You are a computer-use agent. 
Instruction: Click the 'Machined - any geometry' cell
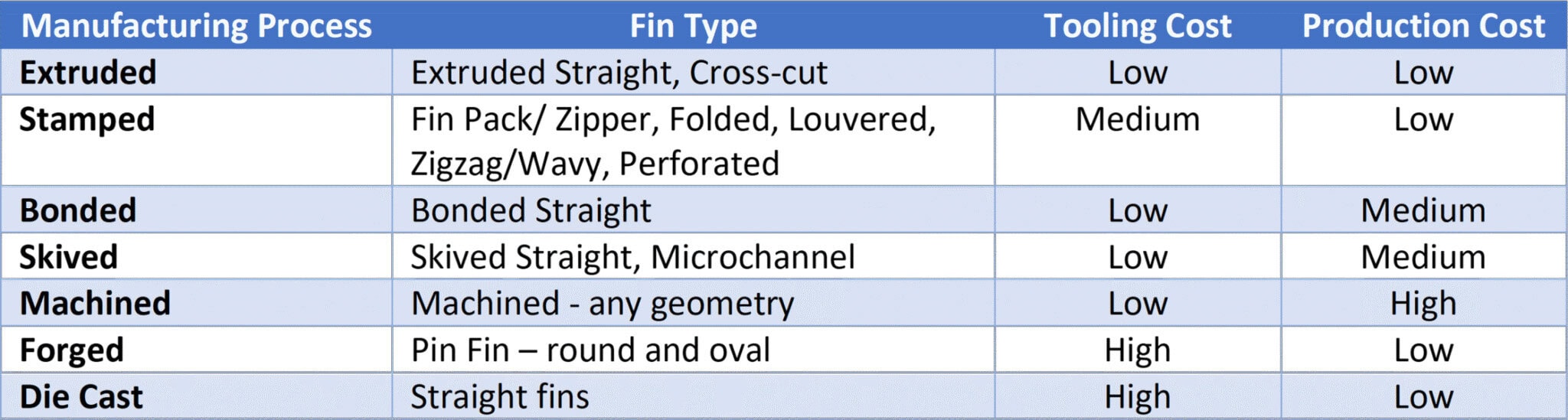pyautogui.click(x=603, y=304)
